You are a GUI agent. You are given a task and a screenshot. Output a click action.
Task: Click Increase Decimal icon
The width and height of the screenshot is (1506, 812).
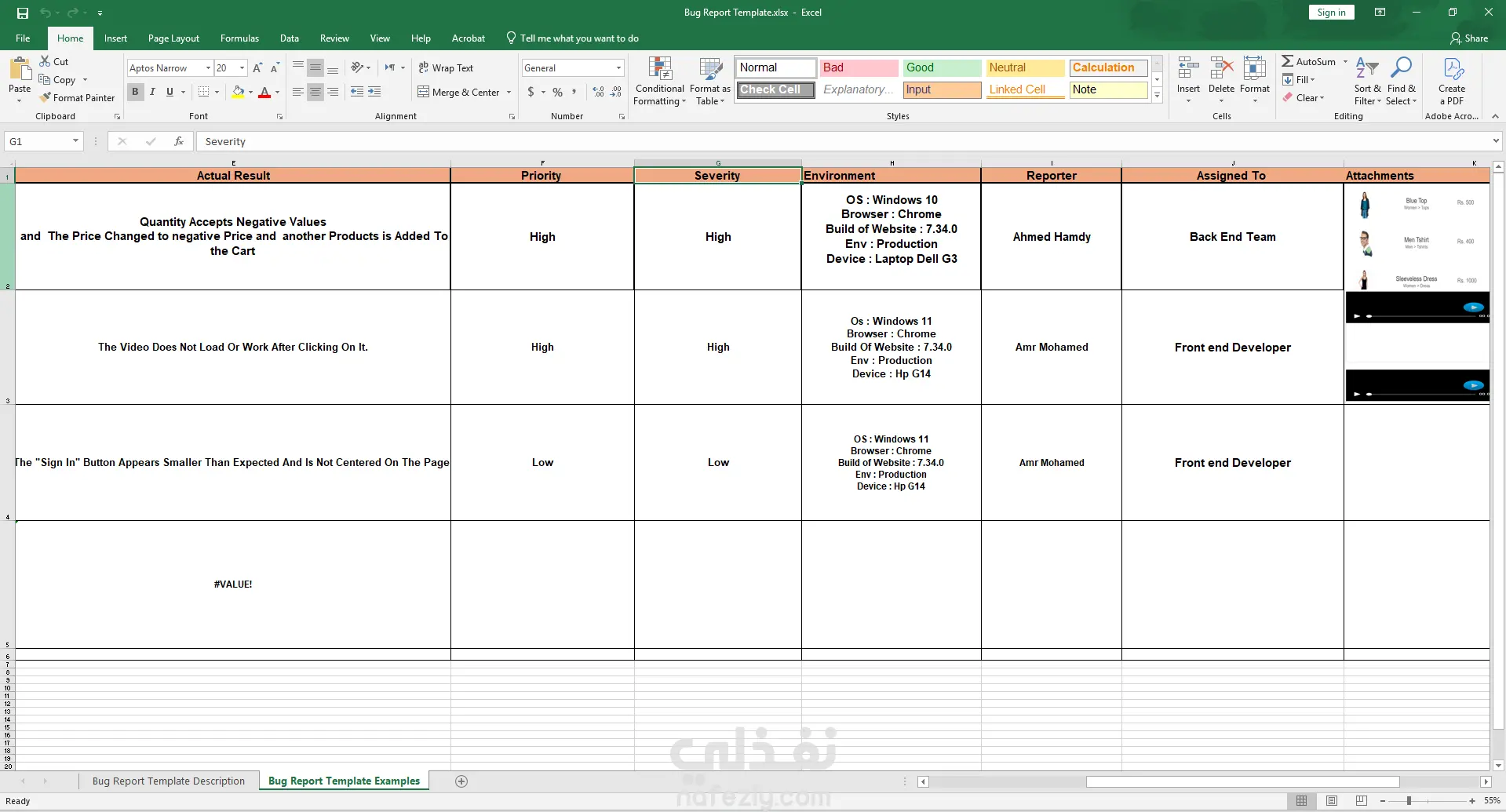[599, 92]
